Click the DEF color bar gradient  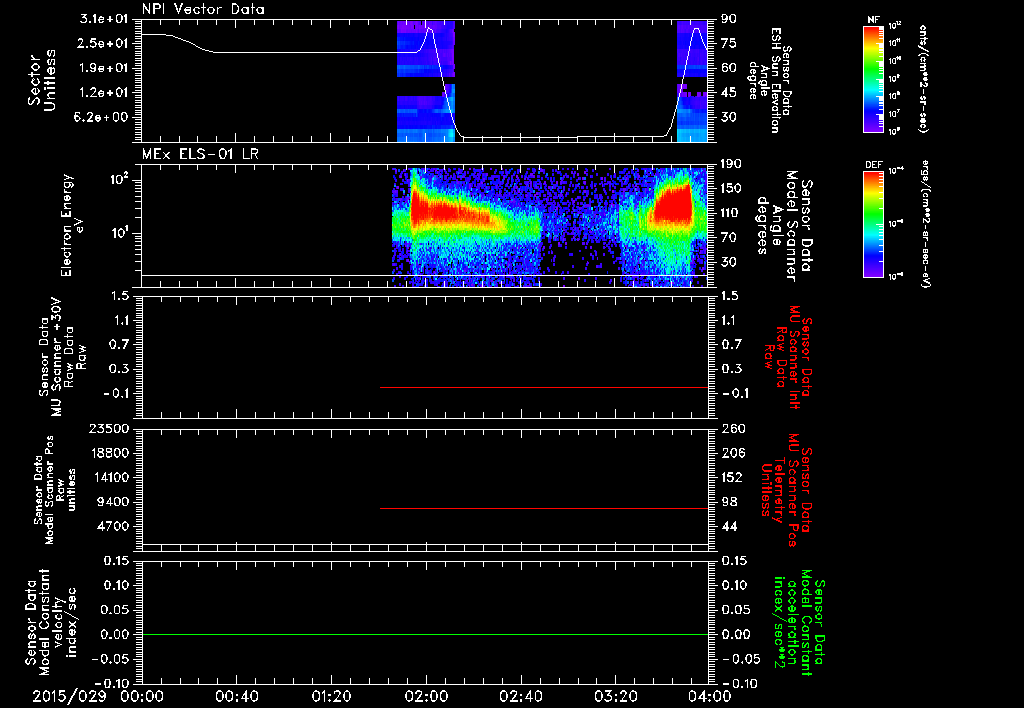coord(873,224)
